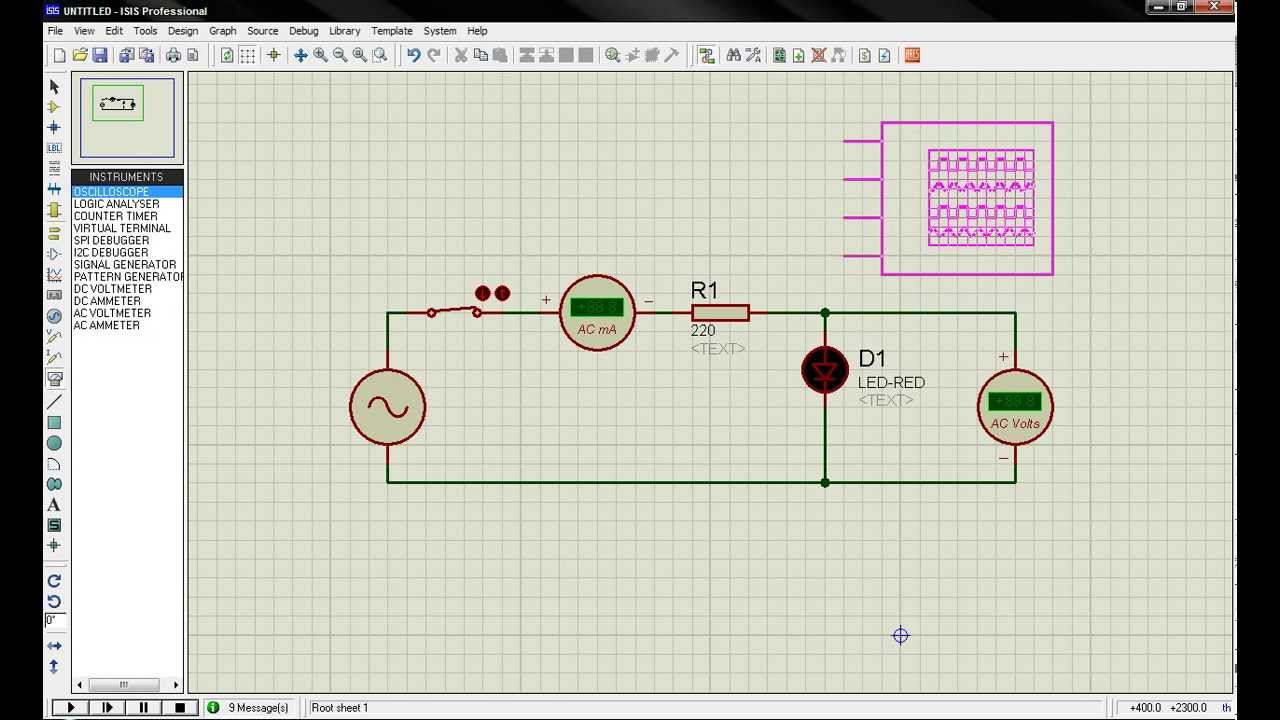1280x720 pixels.
Task: Step the simulation forward
Action: (107, 707)
